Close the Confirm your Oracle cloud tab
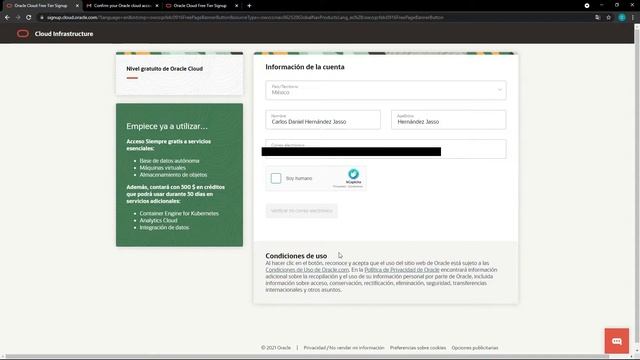 pos(157,6)
